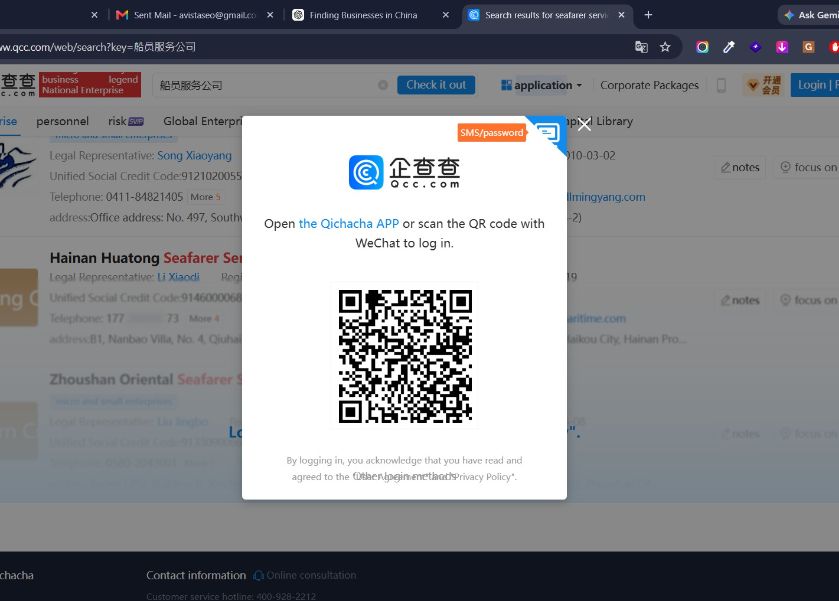
Task: Clear the search box text
Action: (x=383, y=85)
